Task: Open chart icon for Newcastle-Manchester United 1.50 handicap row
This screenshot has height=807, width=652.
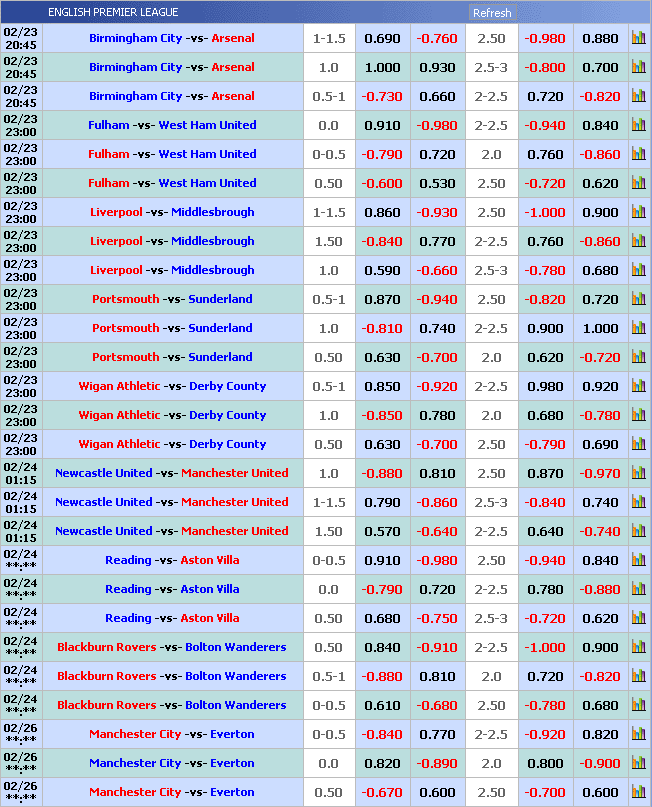Action: point(638,531)
